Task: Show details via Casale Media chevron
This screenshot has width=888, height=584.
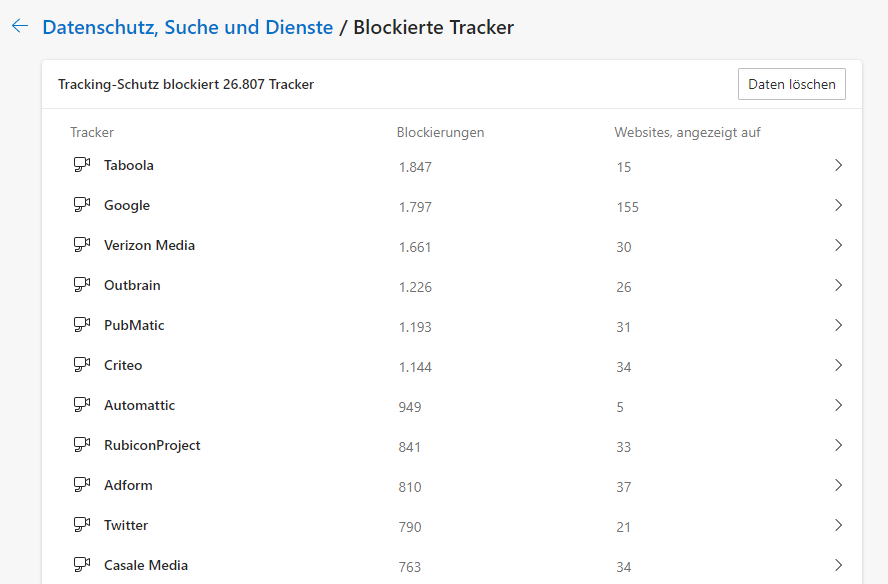Action: [x=838, y=565]
